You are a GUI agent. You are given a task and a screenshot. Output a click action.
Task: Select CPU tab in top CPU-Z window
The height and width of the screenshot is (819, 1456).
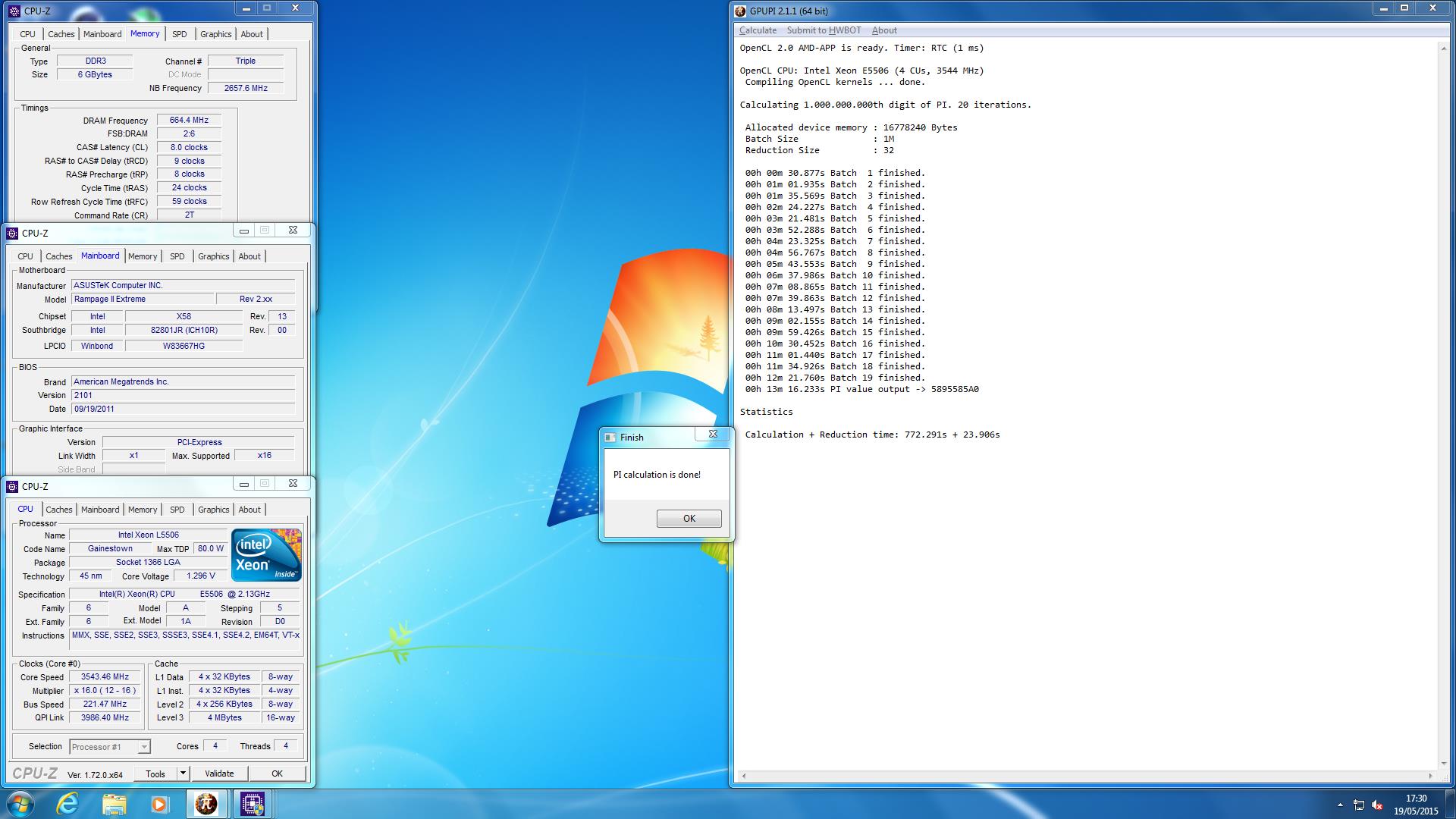coord(27,34)
